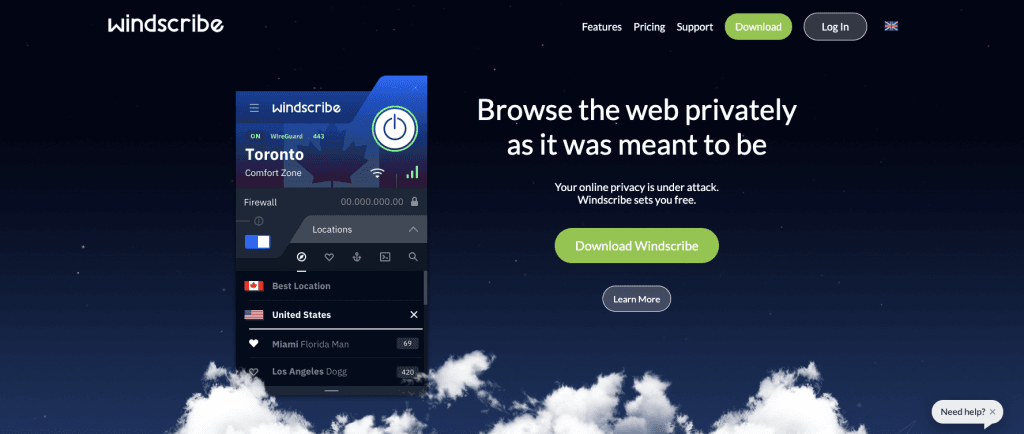Go to Pricing in the navigation
Viewport: 1024px width, 434px height.
pyautogui.click(x=649, y=27)
